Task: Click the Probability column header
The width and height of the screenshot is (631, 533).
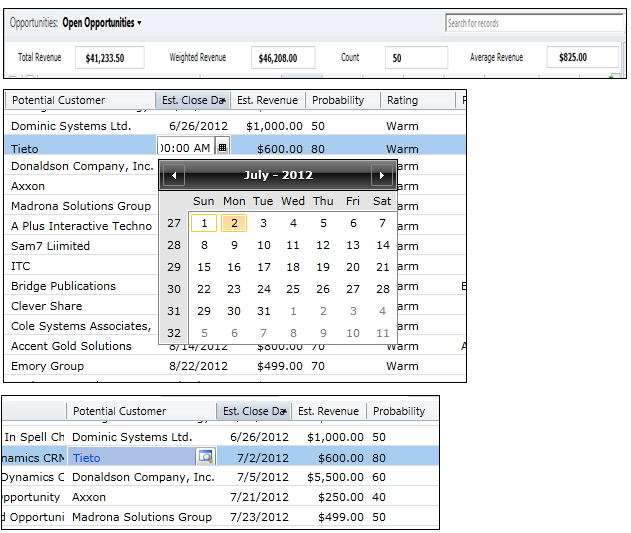Action: pyautogui.click(x=337, y=101)
